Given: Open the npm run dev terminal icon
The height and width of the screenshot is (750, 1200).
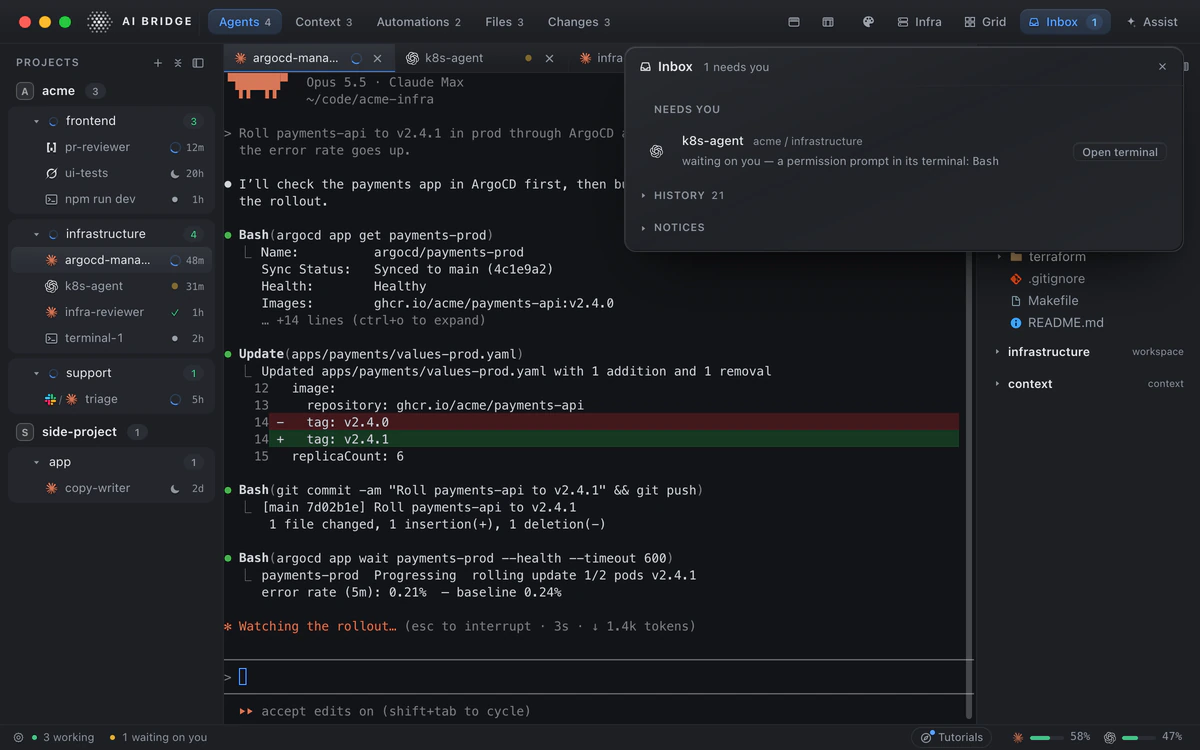Looking at the screenshot, I should click(52, 199).
